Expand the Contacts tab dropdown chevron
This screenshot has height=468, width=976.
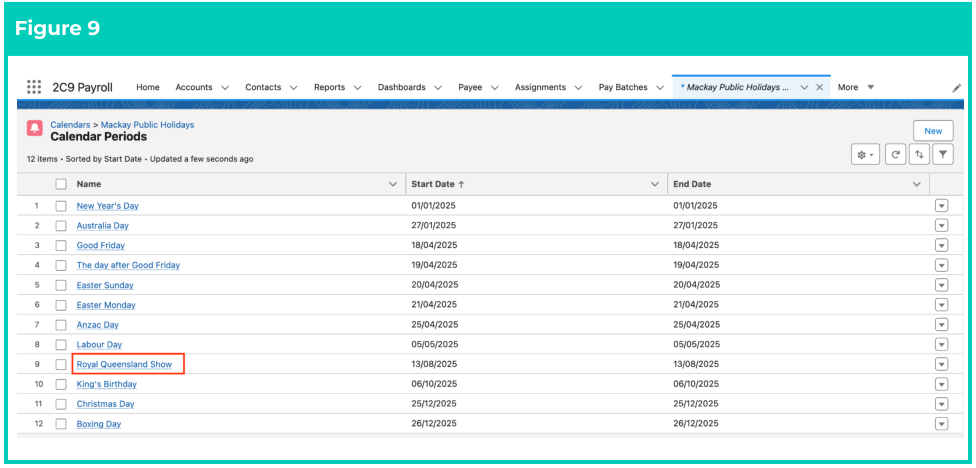pyautogui.click(x=293, y=88)
